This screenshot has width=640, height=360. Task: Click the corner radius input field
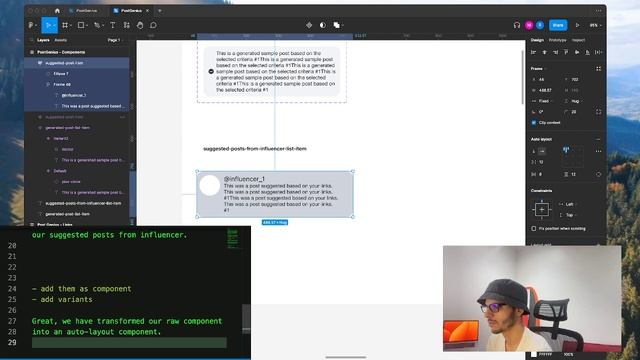coord(577,112)
